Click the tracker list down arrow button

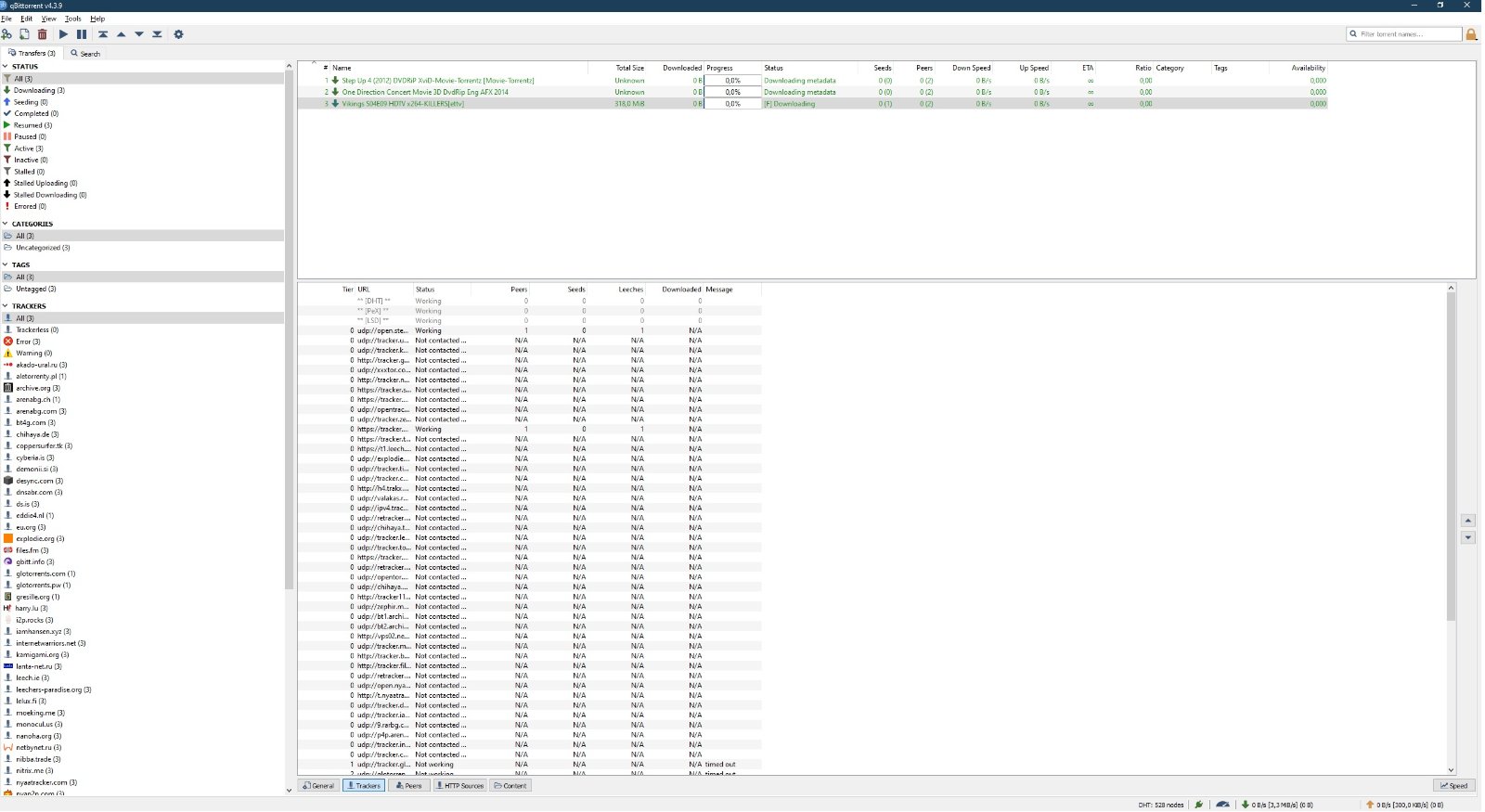click(x=1468, y=537)
